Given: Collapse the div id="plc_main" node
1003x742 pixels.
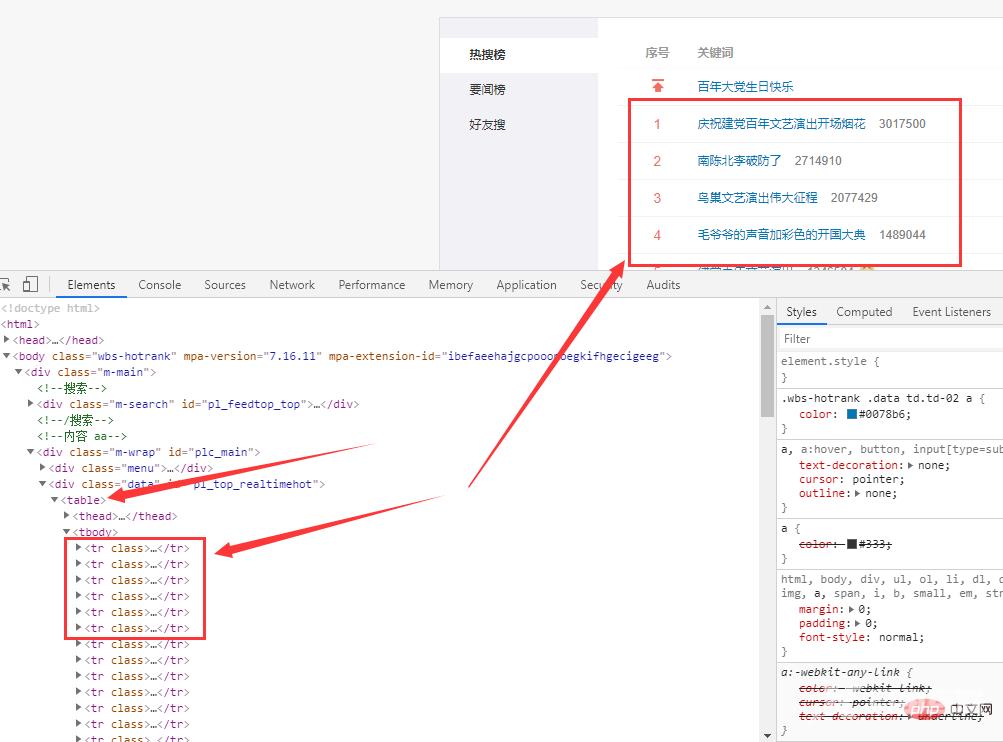Looking at the screenshot, I should click(29, 451).
